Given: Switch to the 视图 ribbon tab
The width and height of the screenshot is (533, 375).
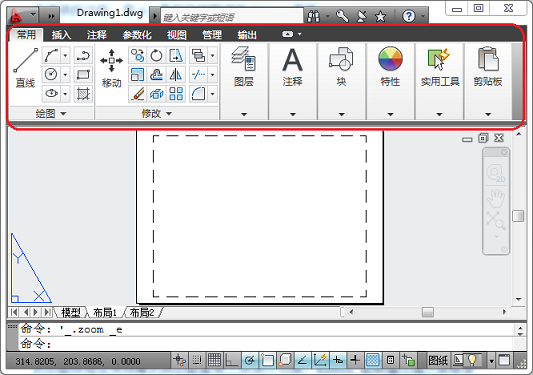Looking at the screenshot, I should coord(176,35).
